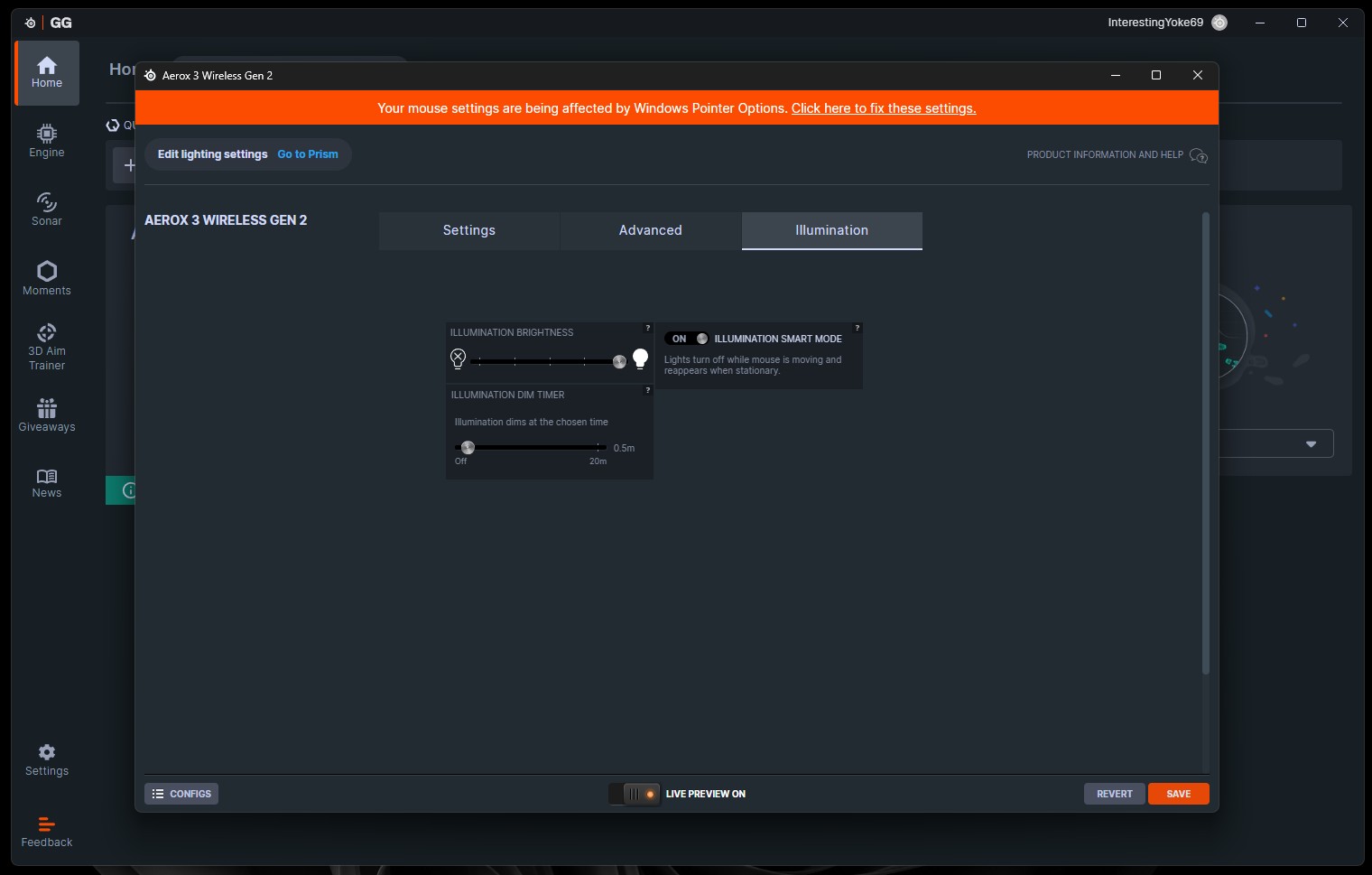Switch to the Advanced tab
The width and height of the screenshot is (1372, 875).
click(x=650, y=230)
